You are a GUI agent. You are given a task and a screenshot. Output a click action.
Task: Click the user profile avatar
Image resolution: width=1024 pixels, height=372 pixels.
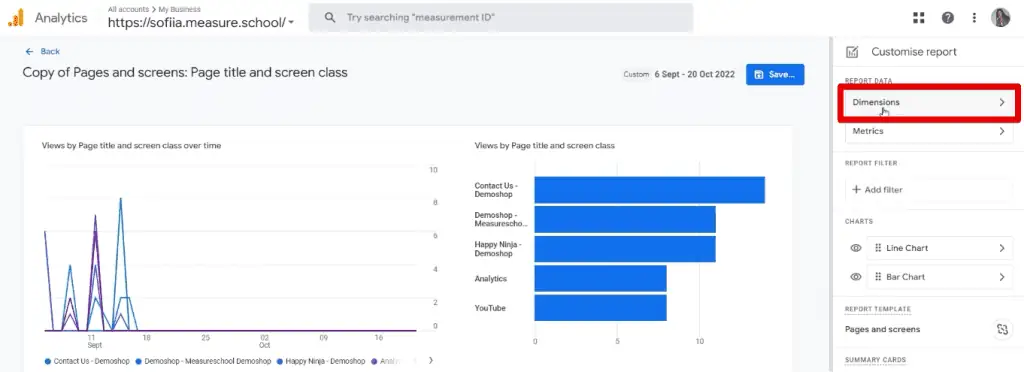tap(1000, 18)
